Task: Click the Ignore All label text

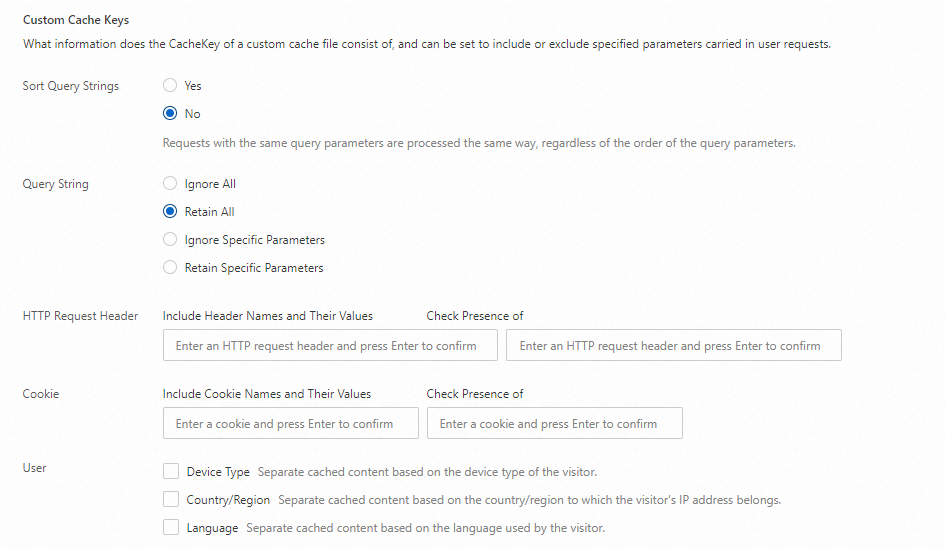Action: point(210,184)
